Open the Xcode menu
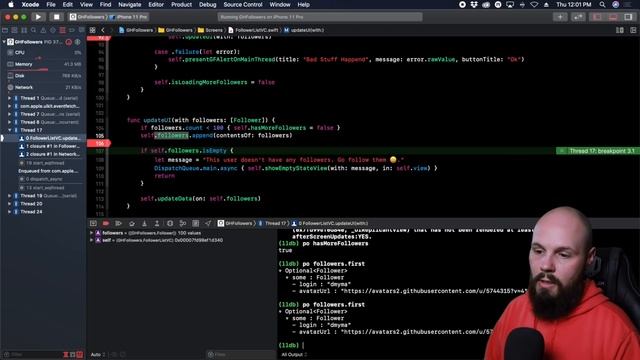Screen dimensions: 640x360 (30, 4)
